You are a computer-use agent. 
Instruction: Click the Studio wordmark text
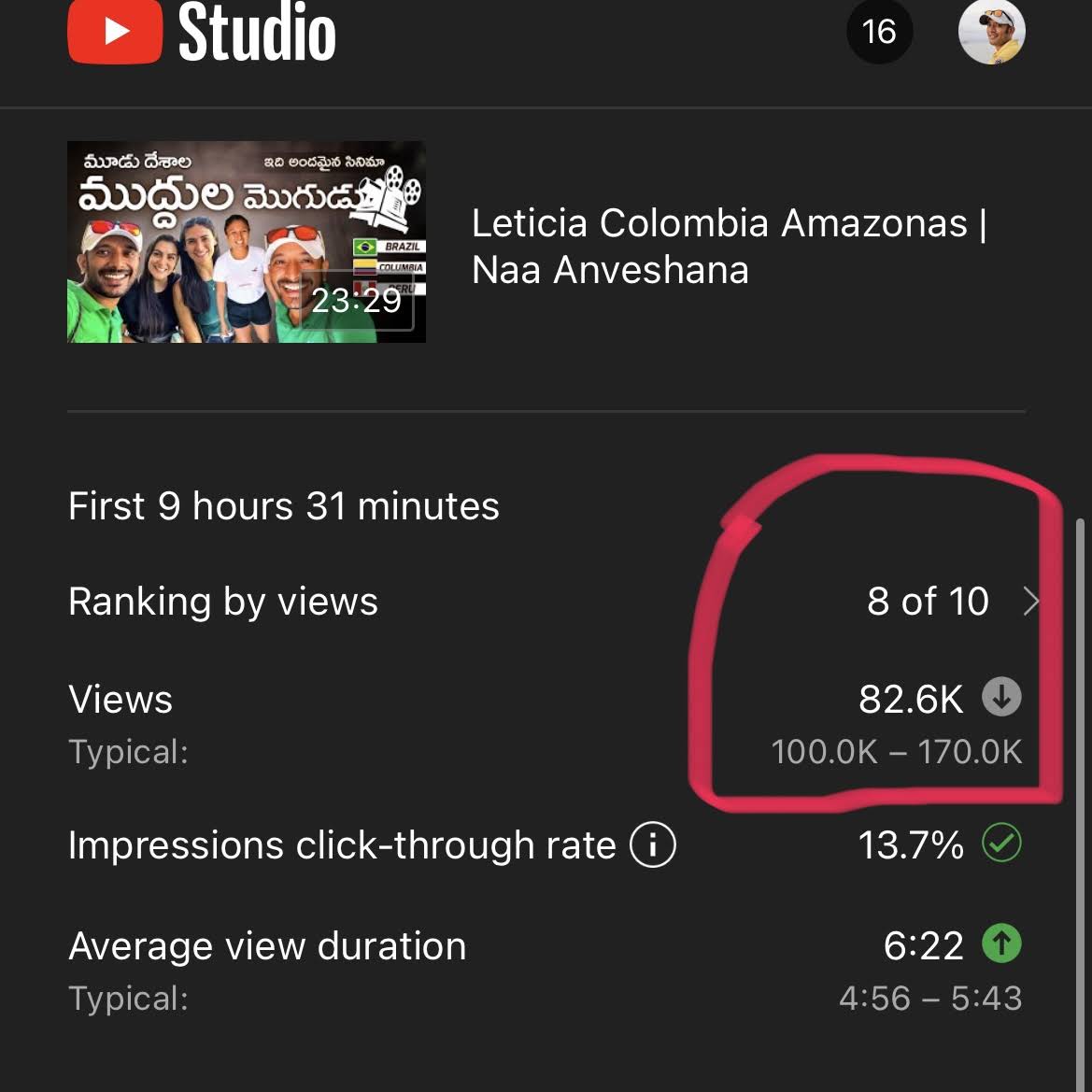257,32
